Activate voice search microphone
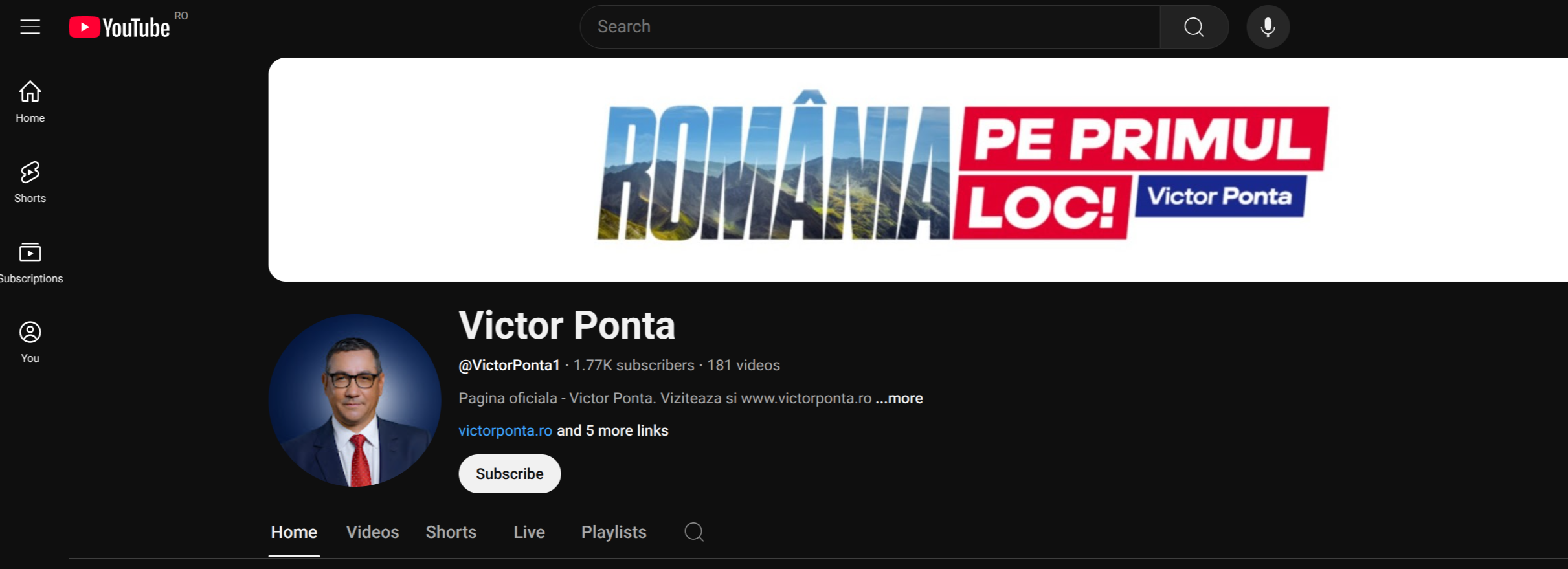Image resolution: width=1568 pixels, height=569 pixels. 1268,27
